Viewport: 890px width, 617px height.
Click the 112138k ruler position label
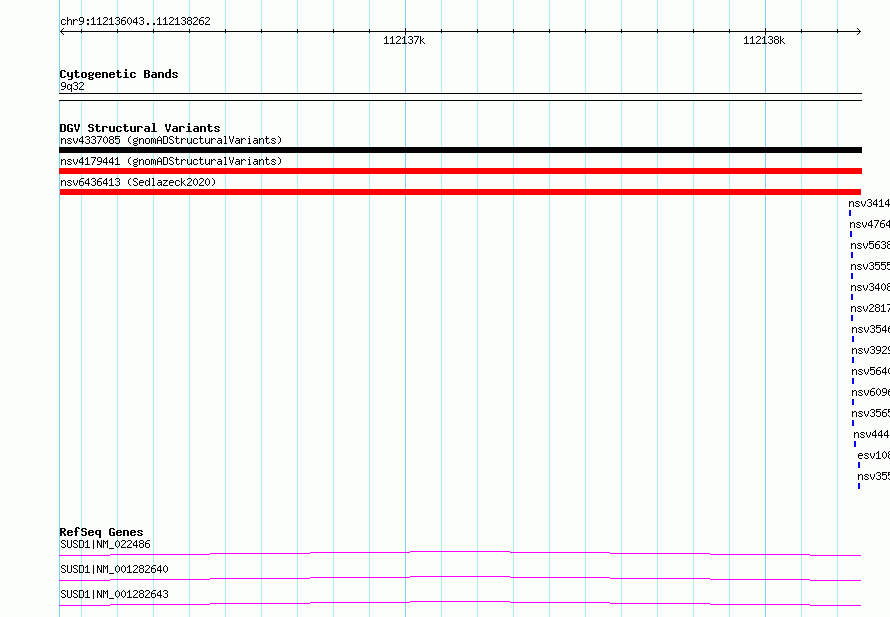[x=764, y=40]
